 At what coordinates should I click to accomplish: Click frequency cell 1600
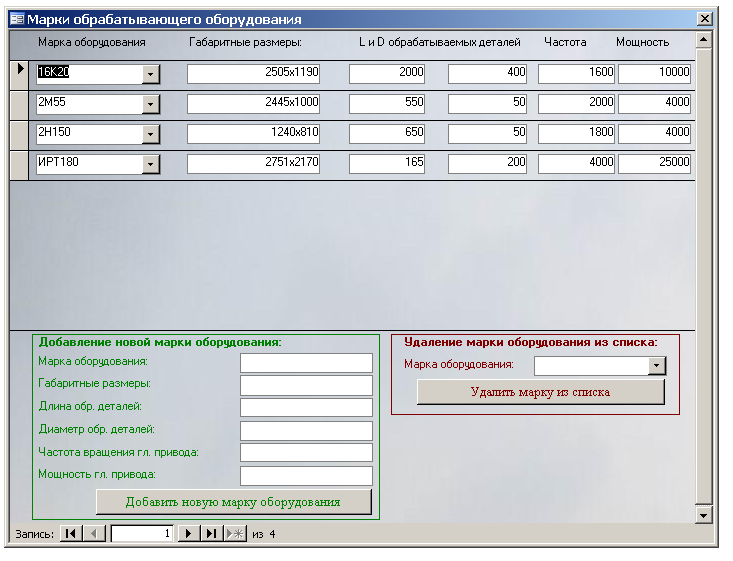pyautogui.click(x=576, y=74)
